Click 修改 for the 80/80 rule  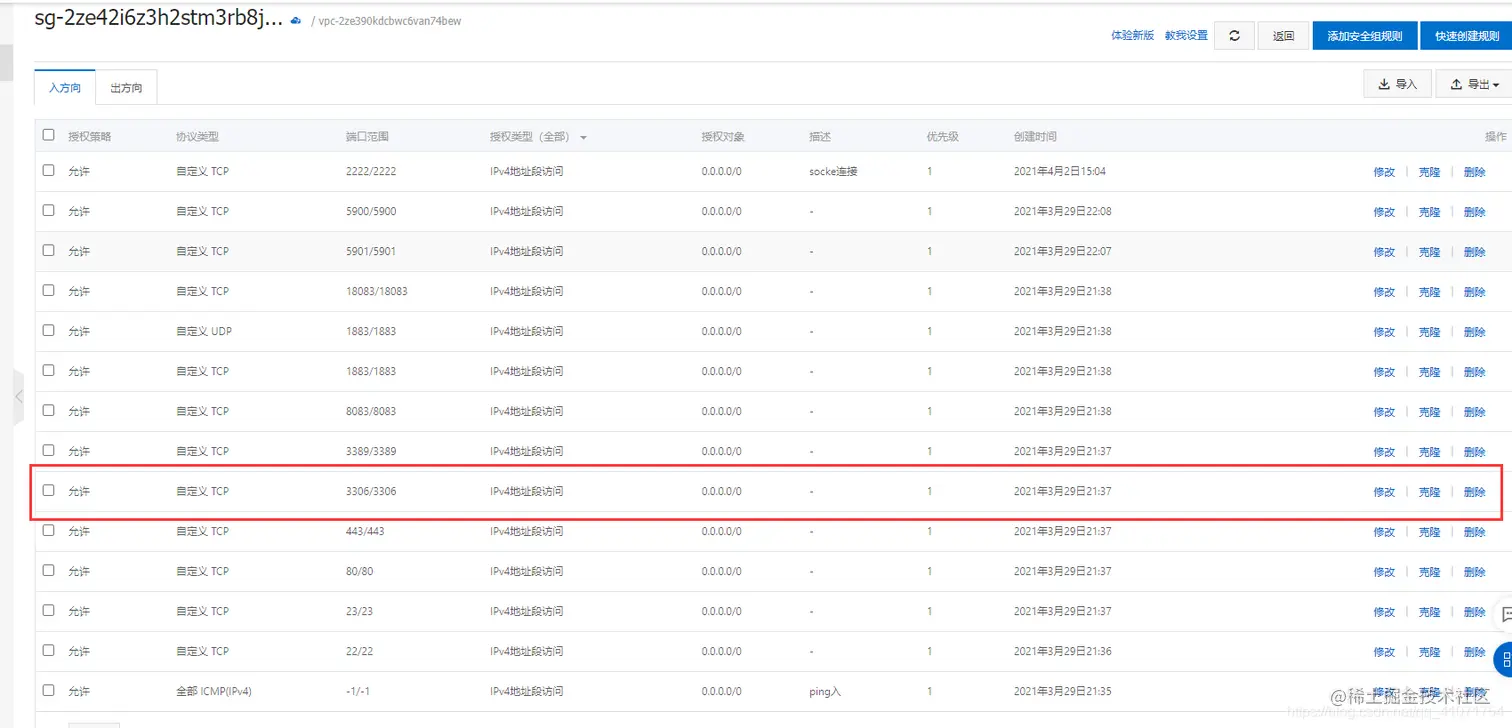click(x=1384, y=572)
